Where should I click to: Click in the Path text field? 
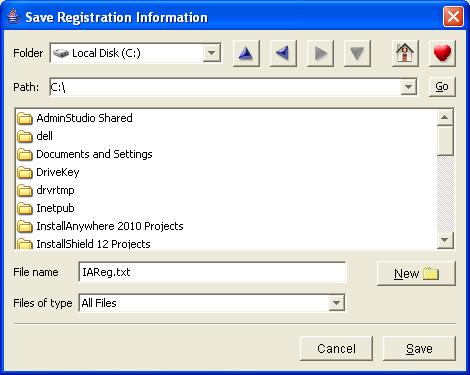(225, 87)
